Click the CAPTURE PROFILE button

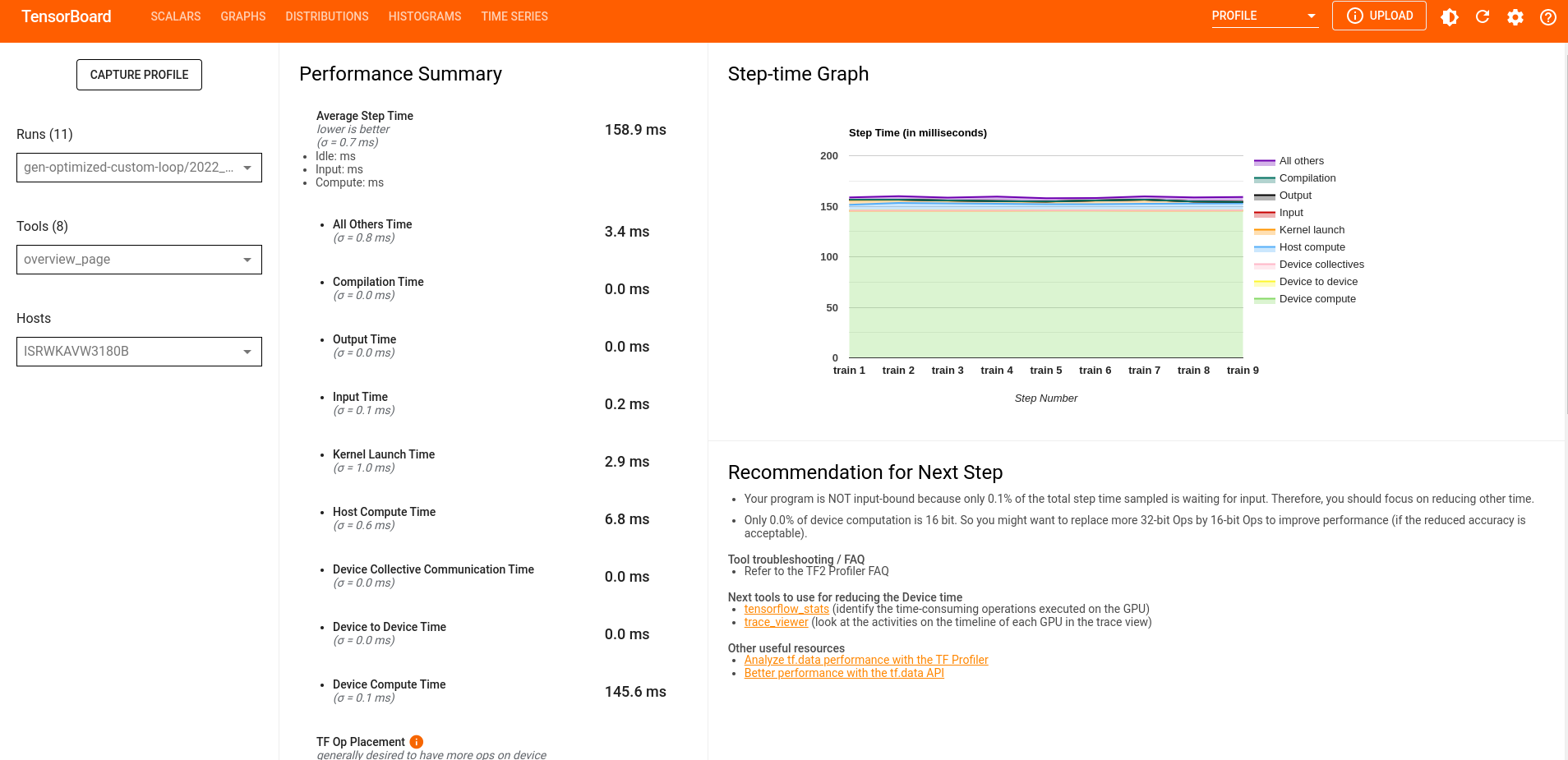pos(139,75)
